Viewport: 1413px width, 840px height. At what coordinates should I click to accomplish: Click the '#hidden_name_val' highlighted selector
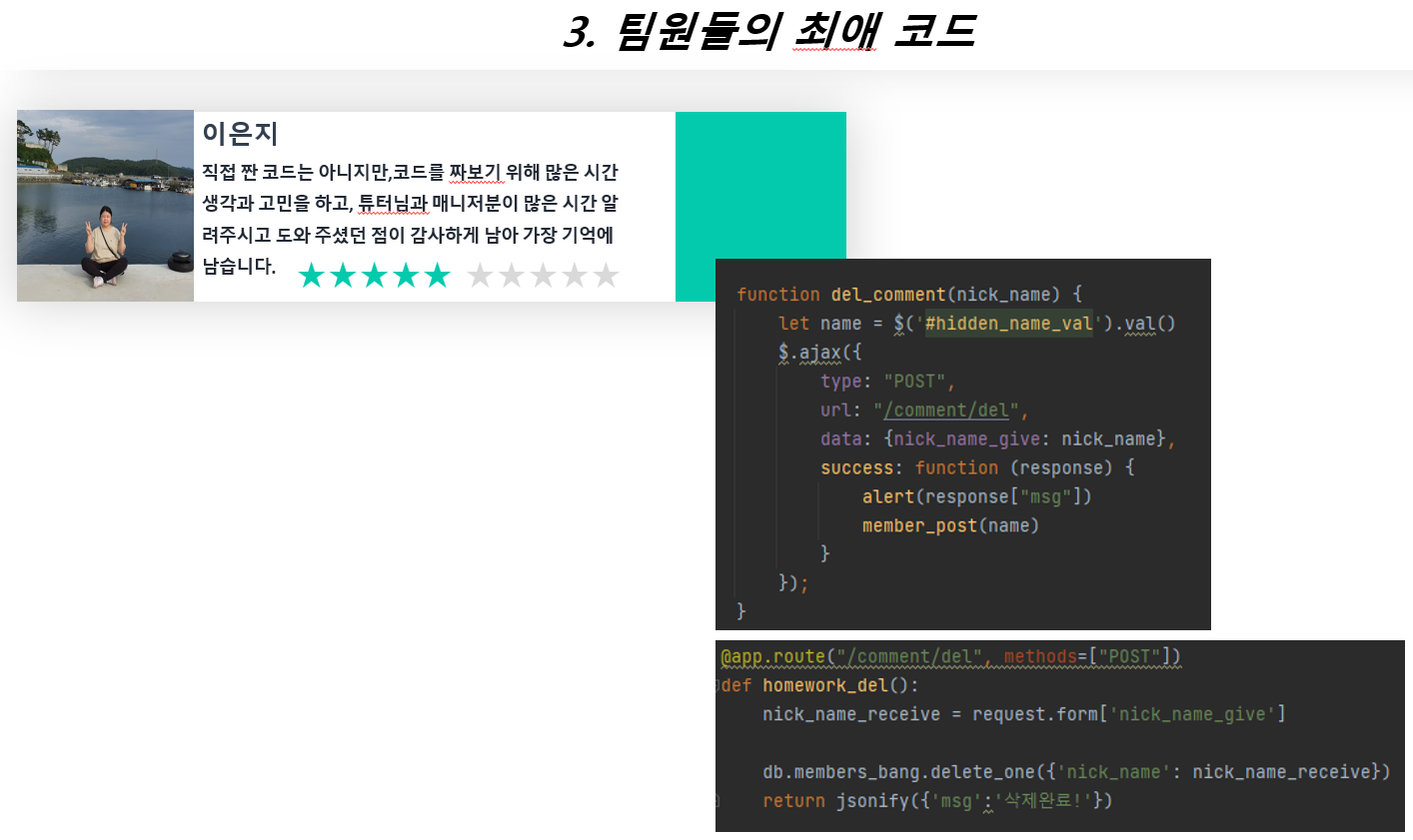(1008, 323)
